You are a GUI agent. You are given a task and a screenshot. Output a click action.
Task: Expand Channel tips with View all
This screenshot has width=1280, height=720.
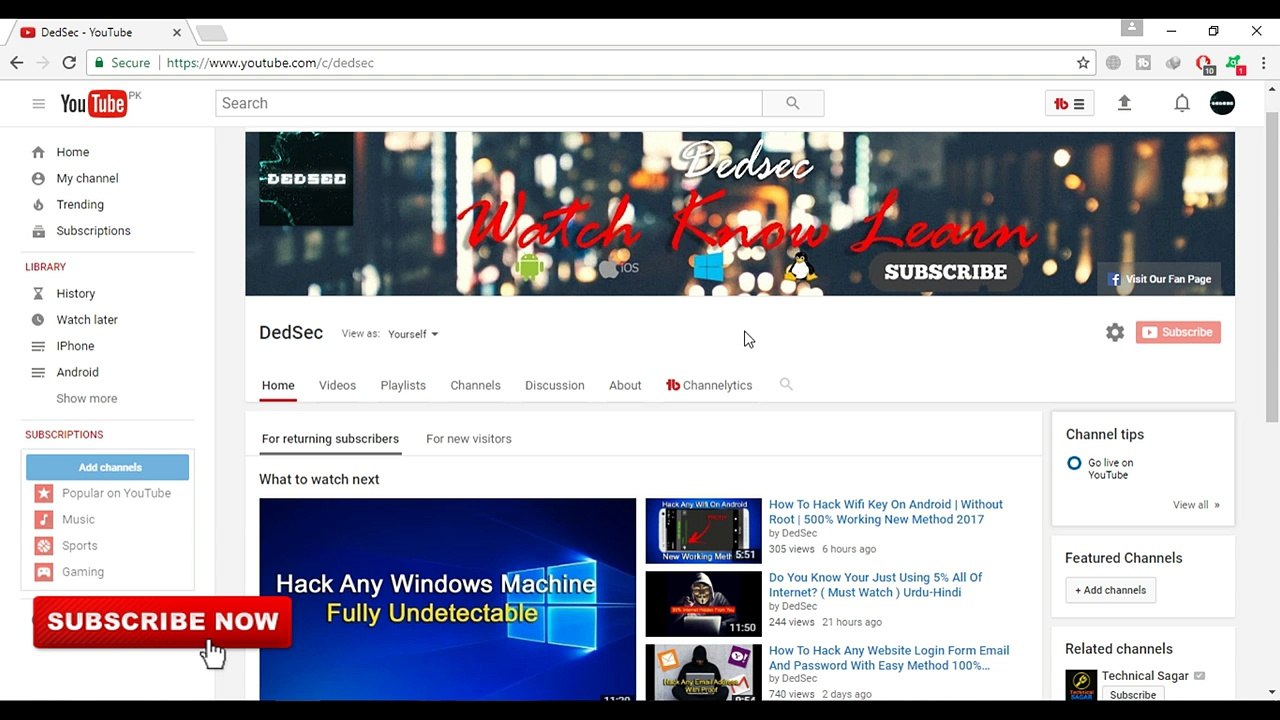click(x=1196, y=505)
